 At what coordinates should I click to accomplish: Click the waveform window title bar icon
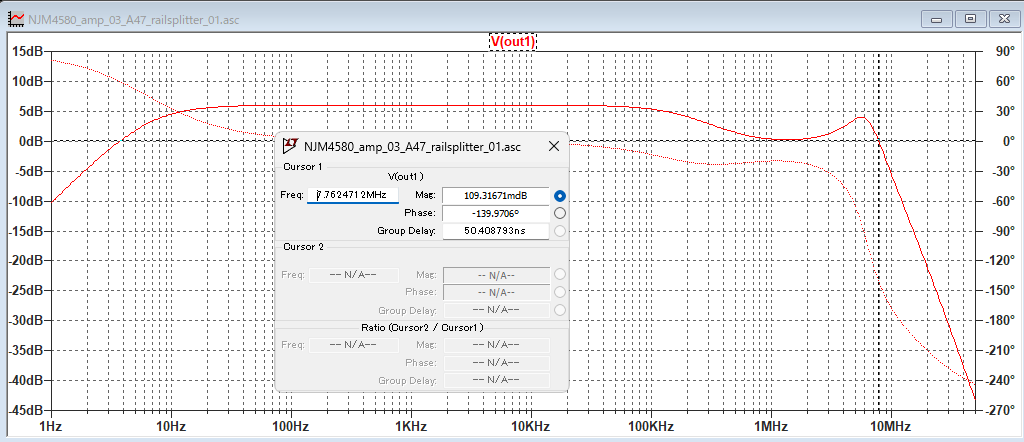pos(15,19)
